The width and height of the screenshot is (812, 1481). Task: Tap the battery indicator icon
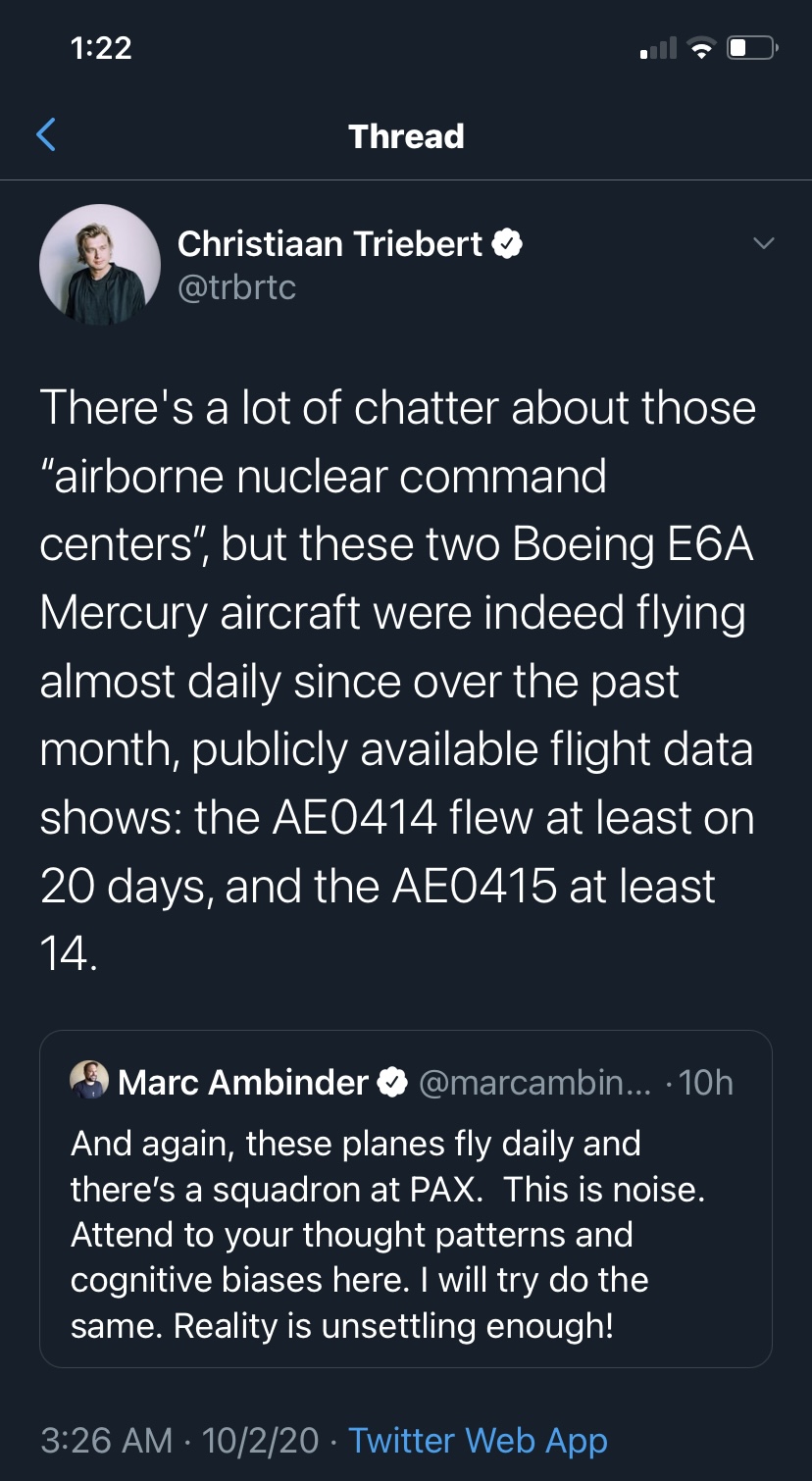[752, 48]
